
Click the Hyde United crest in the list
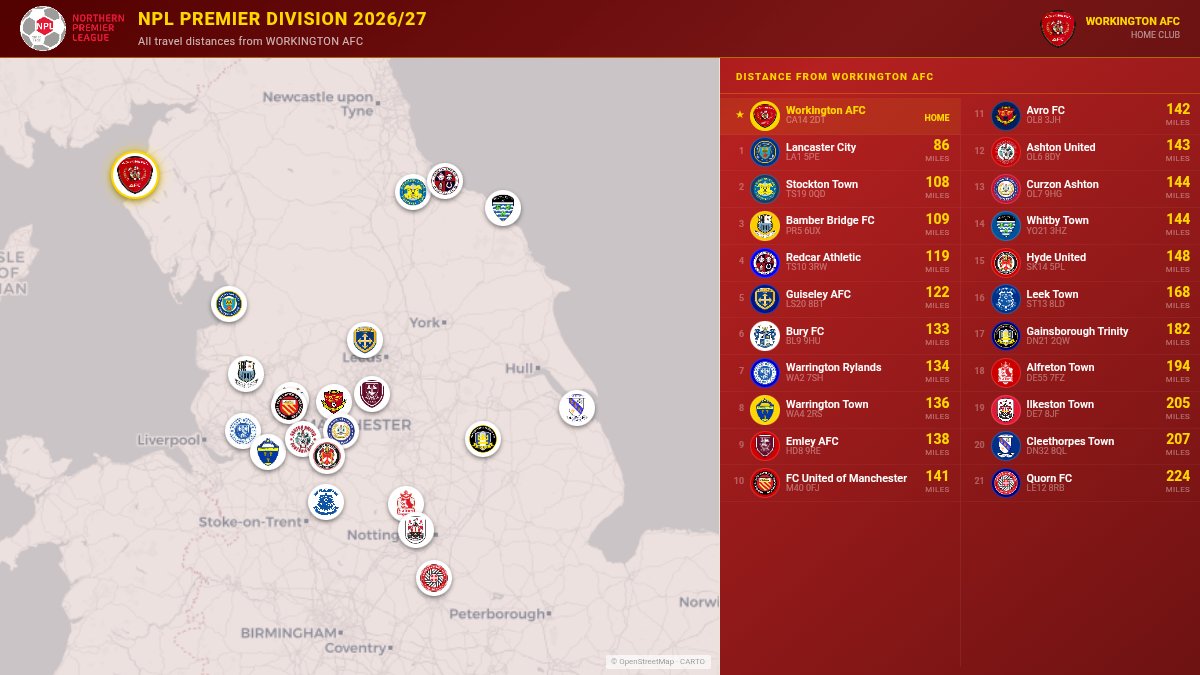click(x=1006, y=262)
